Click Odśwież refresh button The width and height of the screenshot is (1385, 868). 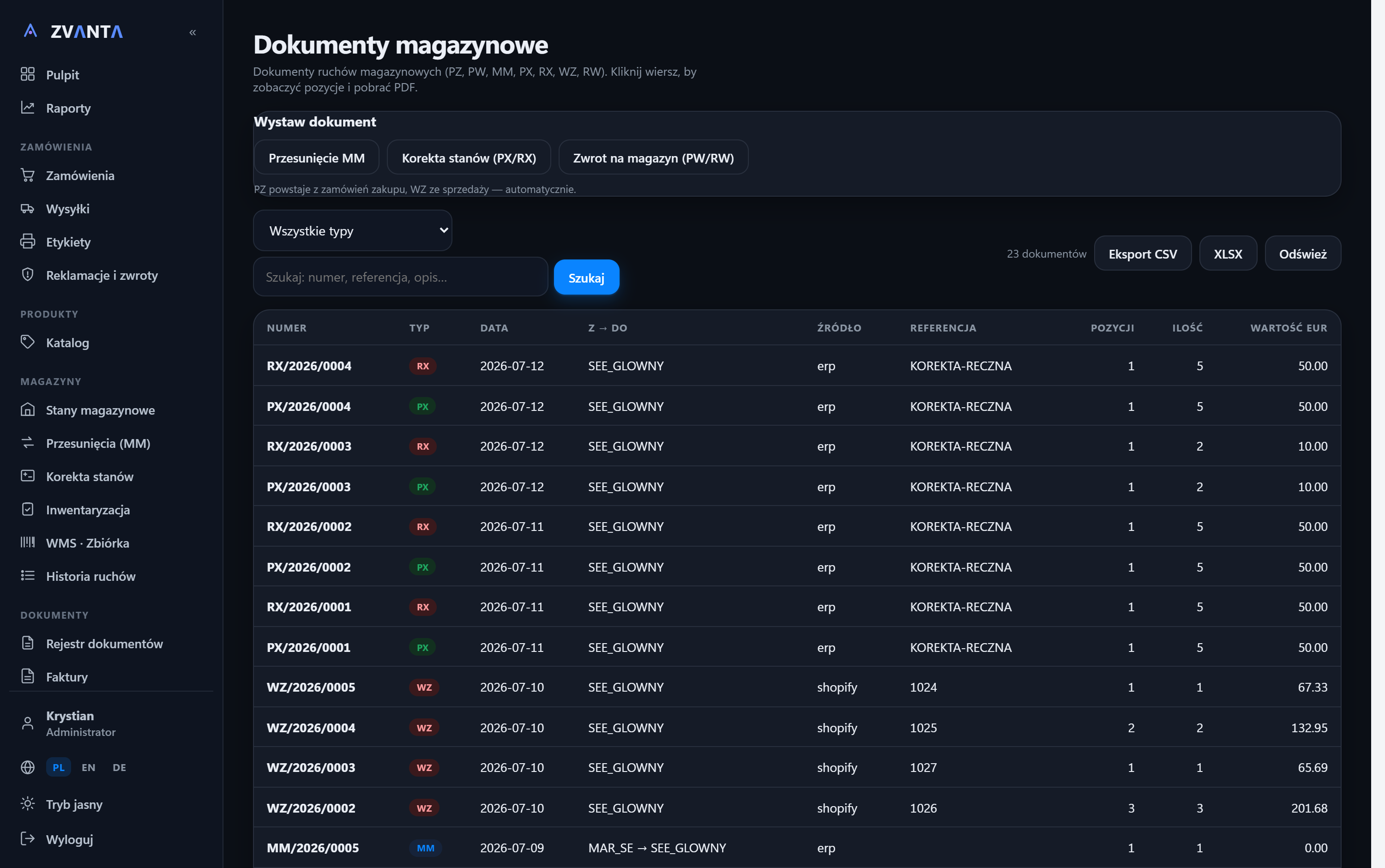point(1302,253)
